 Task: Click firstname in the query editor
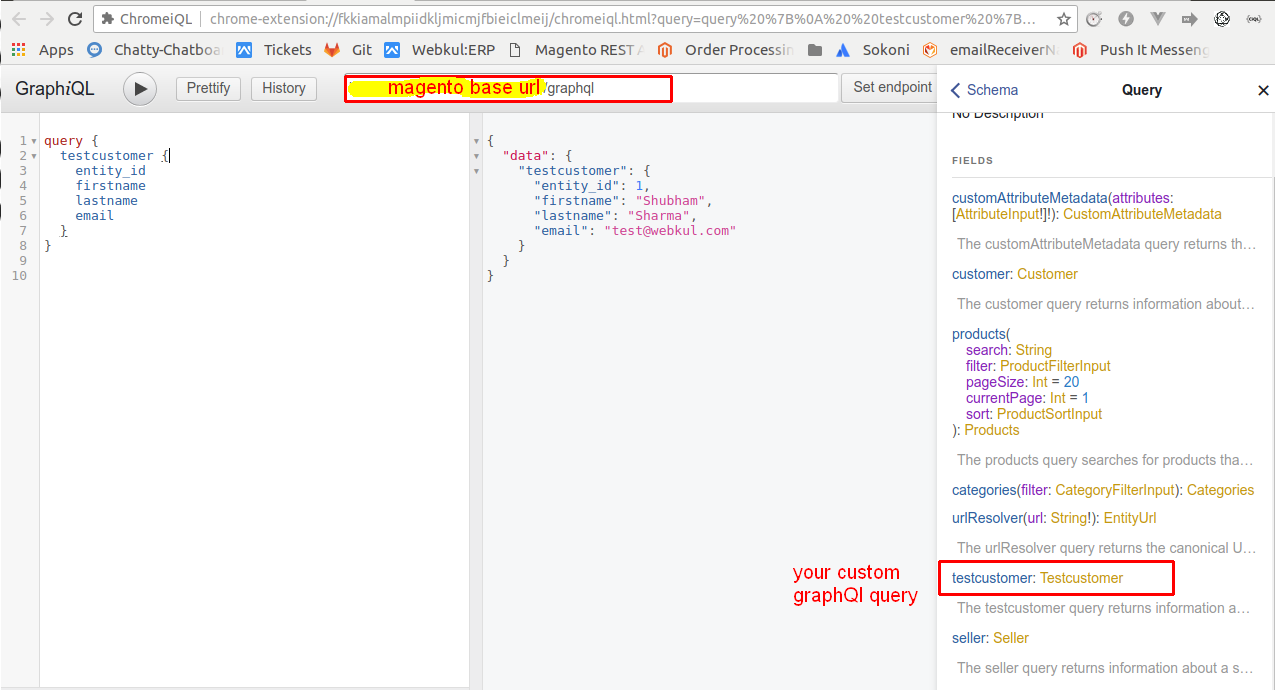(110, 186)
